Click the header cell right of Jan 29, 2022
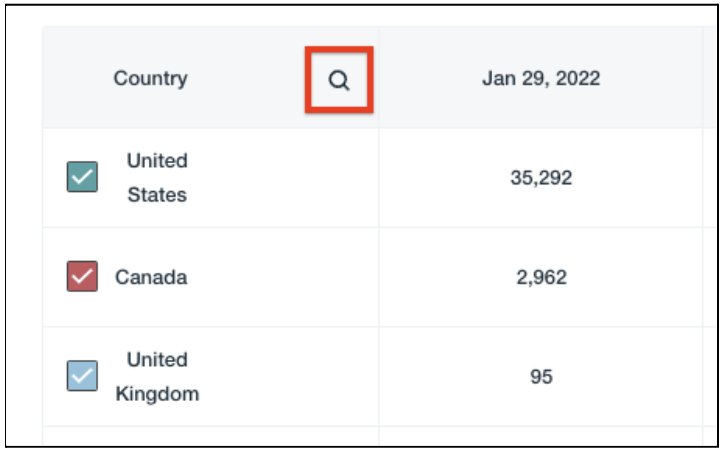The width and height of the screenshot is (726, 454). [x=711, y=78]
